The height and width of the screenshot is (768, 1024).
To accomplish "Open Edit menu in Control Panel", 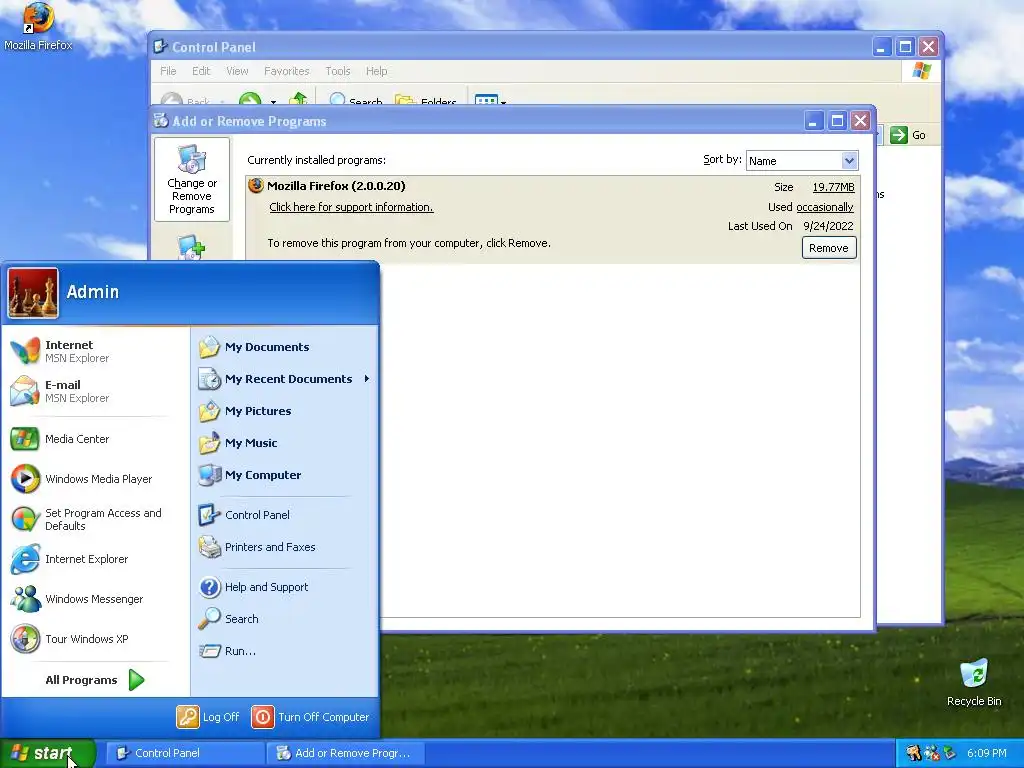I will [200, 71].
